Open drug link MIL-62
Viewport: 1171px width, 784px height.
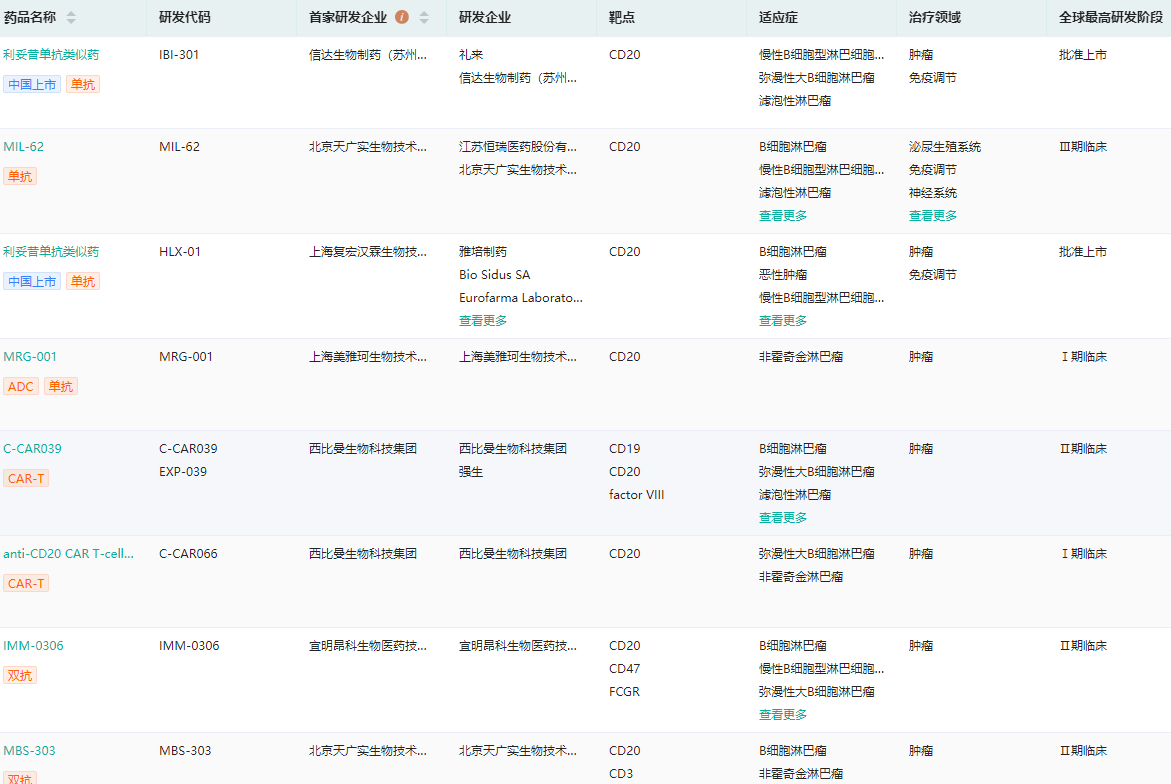coord(23,147)
